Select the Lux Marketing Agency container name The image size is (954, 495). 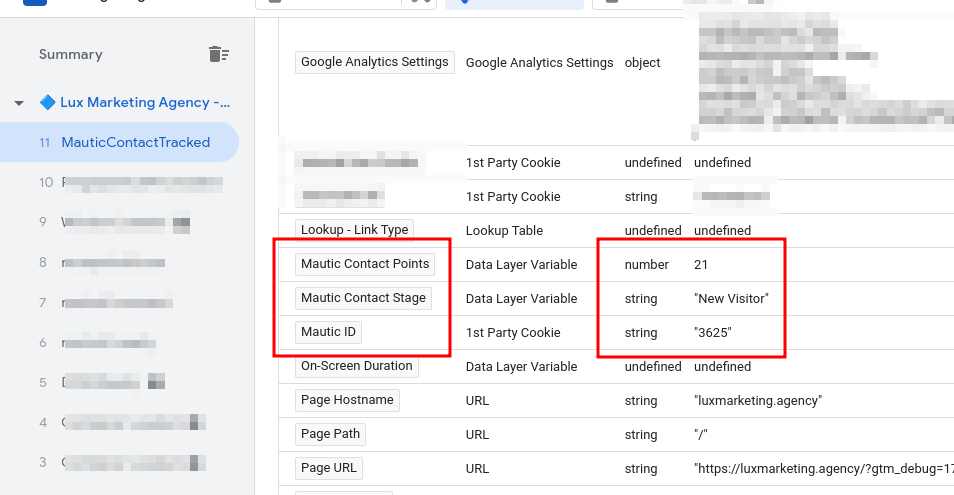145,102
